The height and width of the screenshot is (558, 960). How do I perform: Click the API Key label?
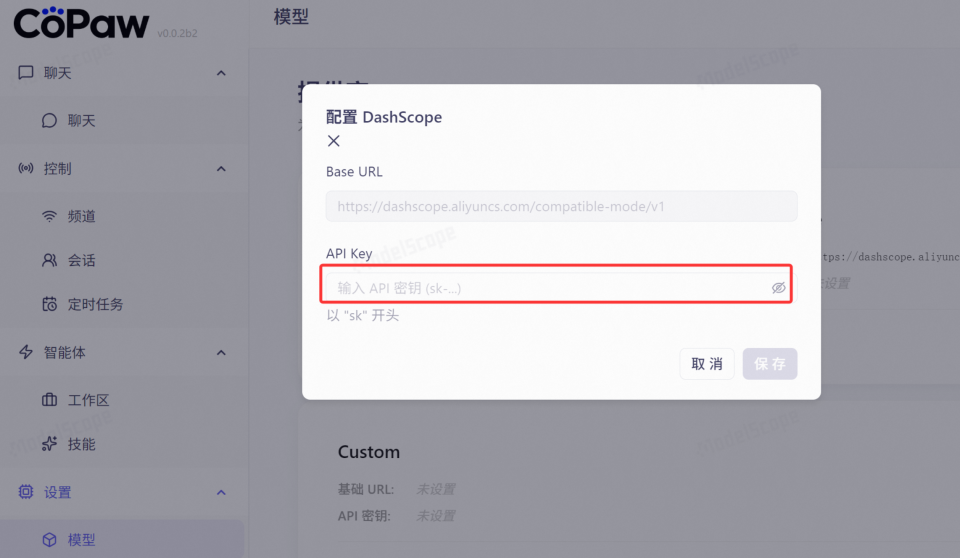(x=349, y=253)
